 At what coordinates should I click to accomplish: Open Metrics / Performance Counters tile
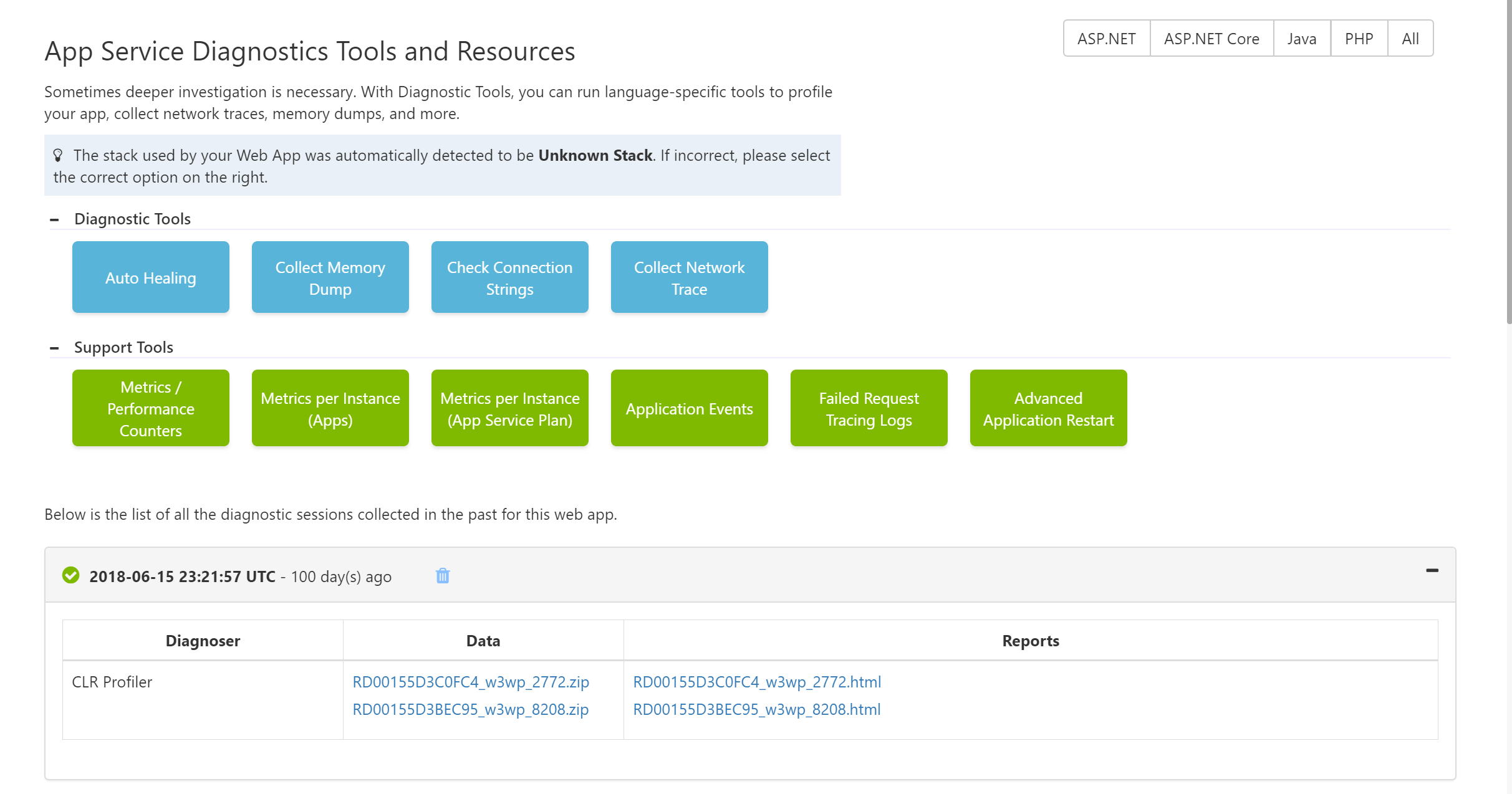tap(151, 408)
